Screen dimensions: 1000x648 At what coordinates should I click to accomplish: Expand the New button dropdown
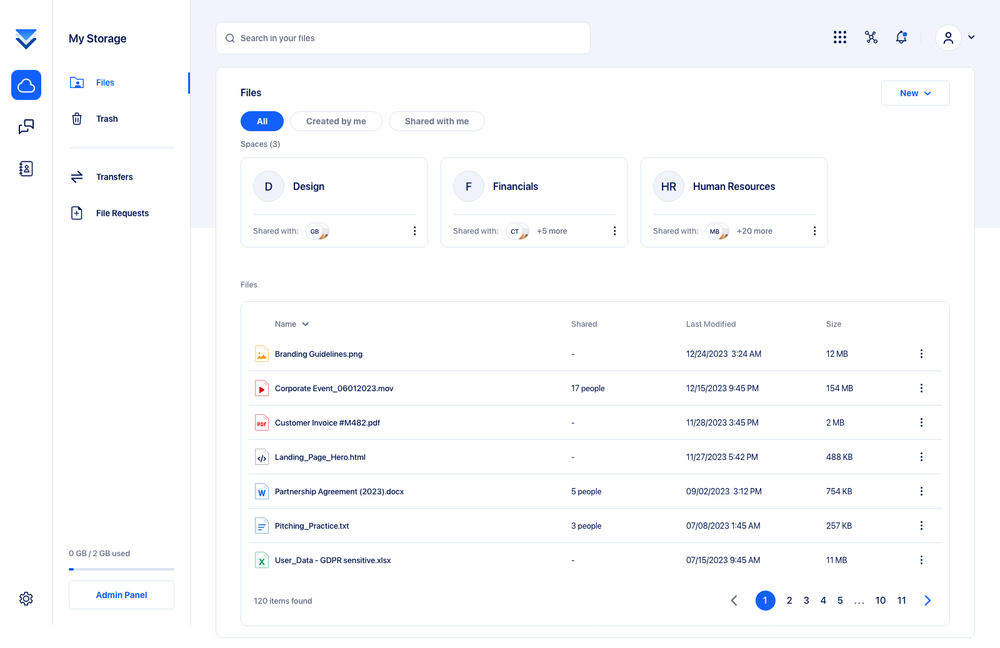pyautogui.click(x=915, y=92)
